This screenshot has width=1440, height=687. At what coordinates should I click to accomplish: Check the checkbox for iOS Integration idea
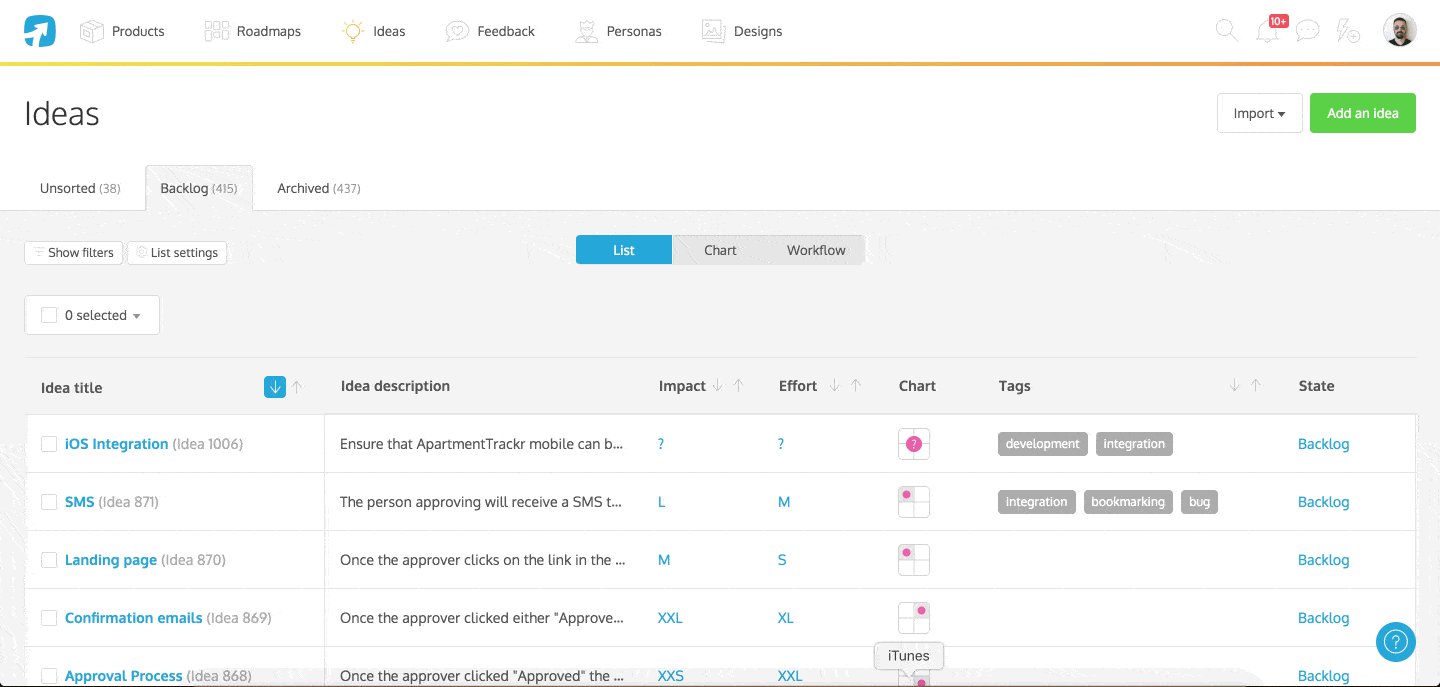pos(49,443)
